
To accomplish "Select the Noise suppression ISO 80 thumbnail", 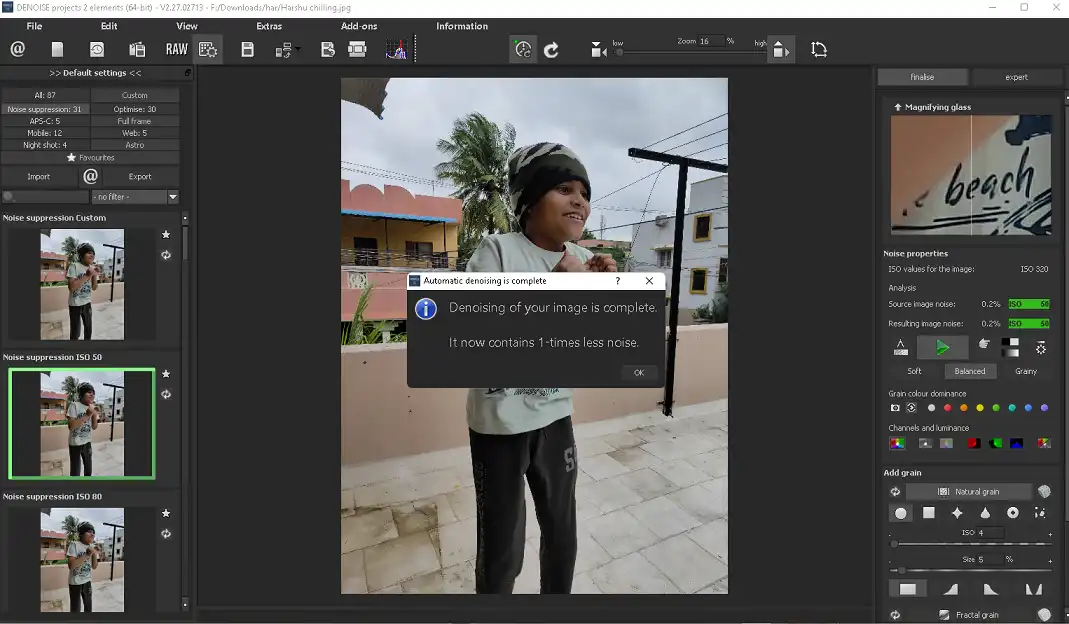I will [82, 559].
